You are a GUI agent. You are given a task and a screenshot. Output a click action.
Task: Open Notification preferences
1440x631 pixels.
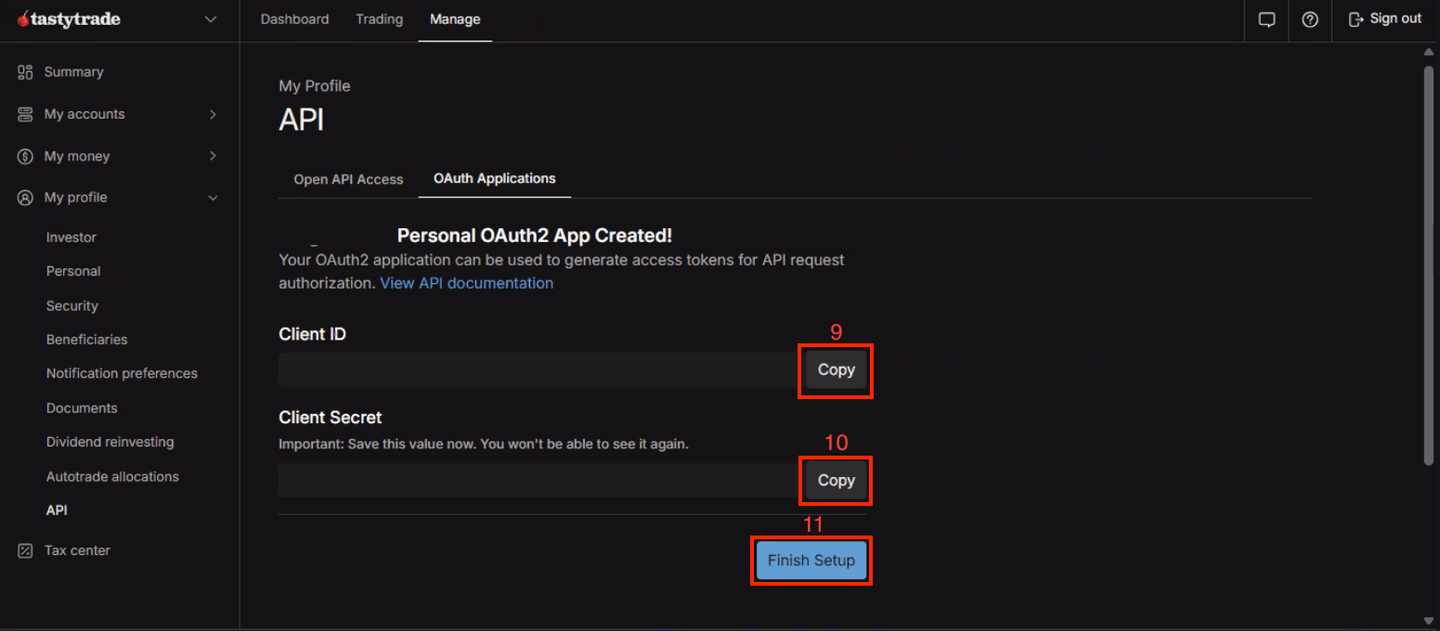[122, 373]
